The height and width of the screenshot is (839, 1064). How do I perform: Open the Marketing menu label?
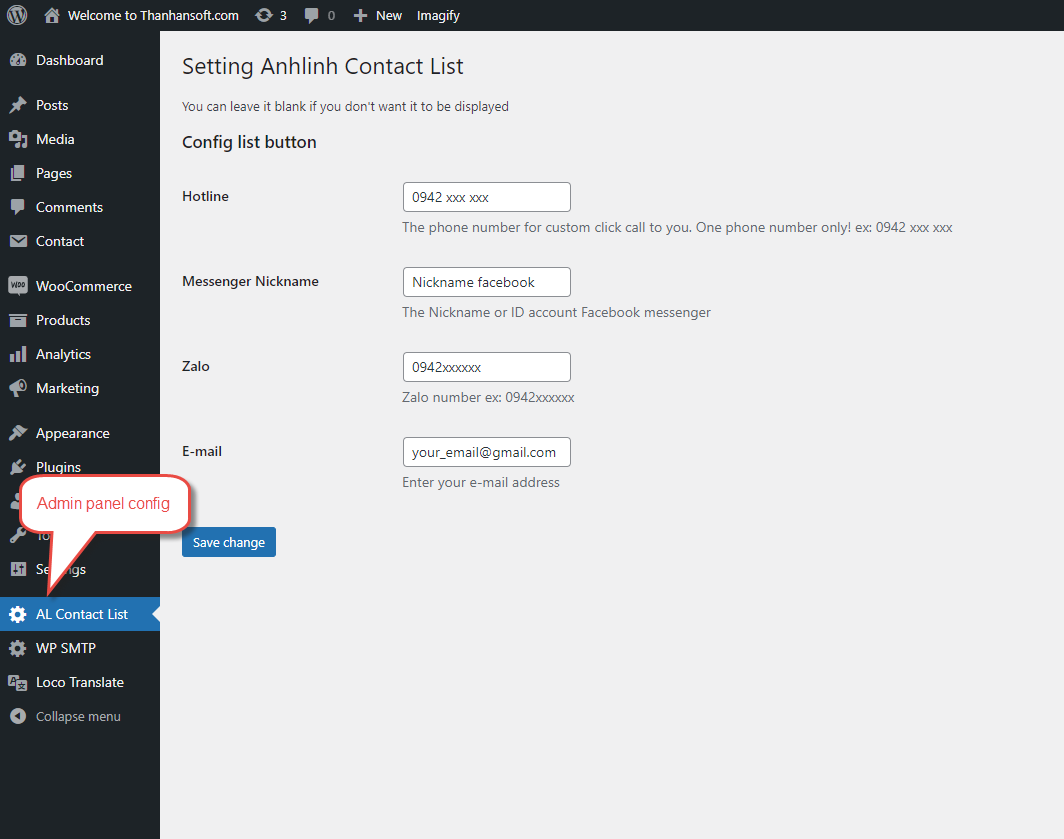point(67,388)
